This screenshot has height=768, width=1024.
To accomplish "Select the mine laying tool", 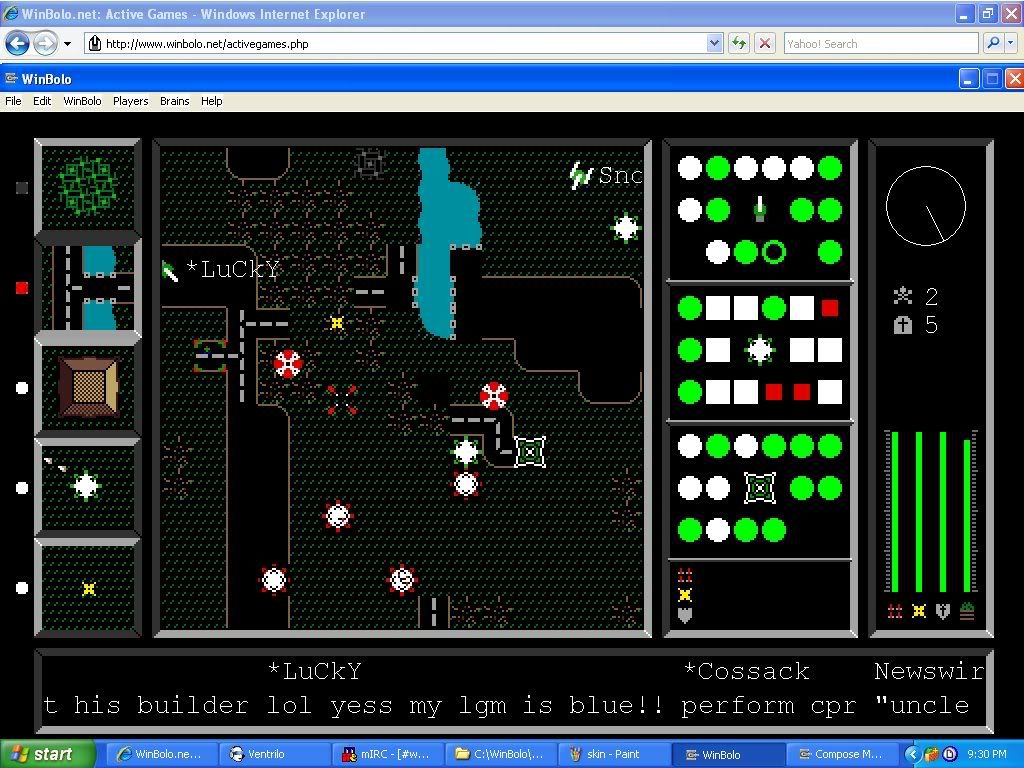I will 88,588.
